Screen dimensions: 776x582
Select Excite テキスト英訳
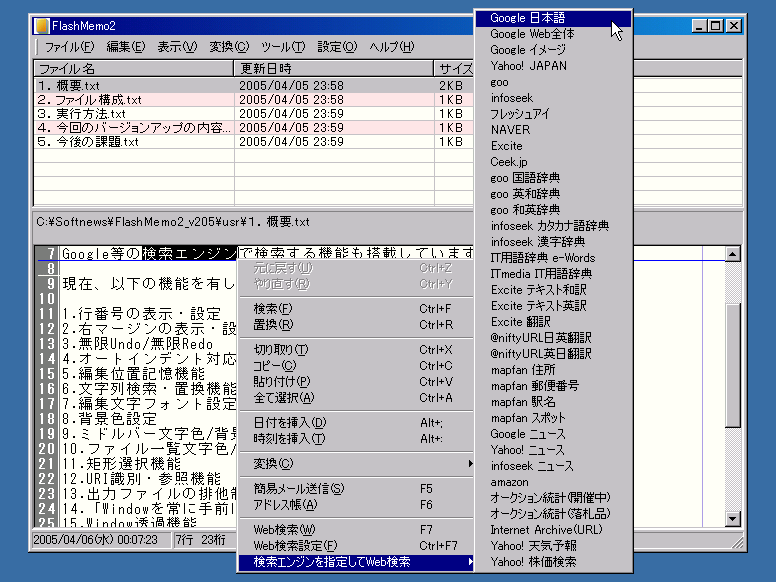coord(553,306)
